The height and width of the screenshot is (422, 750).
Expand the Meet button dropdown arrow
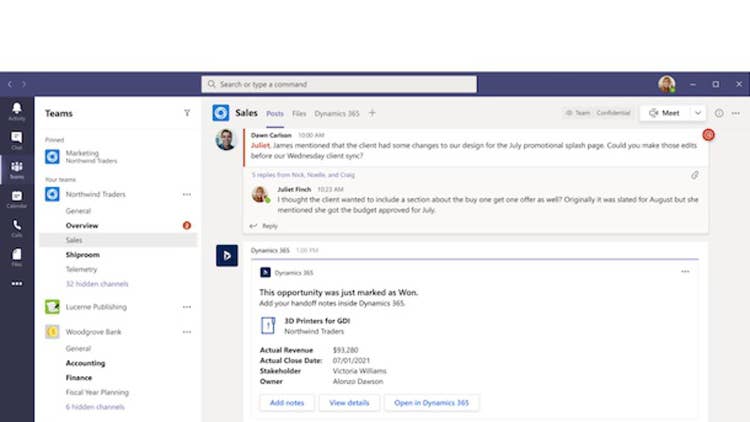click(698, 113)
